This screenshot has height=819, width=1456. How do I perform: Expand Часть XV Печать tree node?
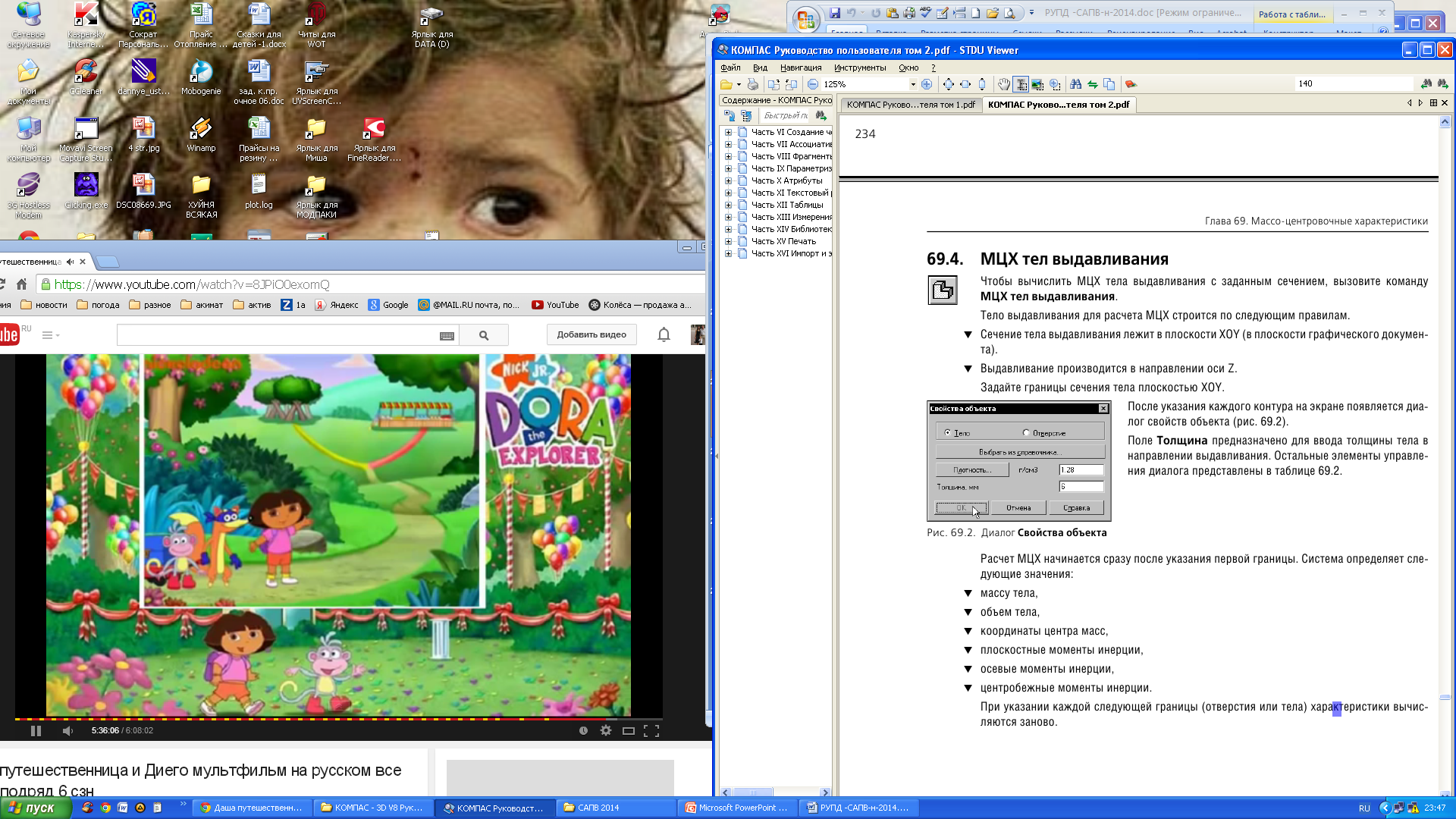click(728, 241)
